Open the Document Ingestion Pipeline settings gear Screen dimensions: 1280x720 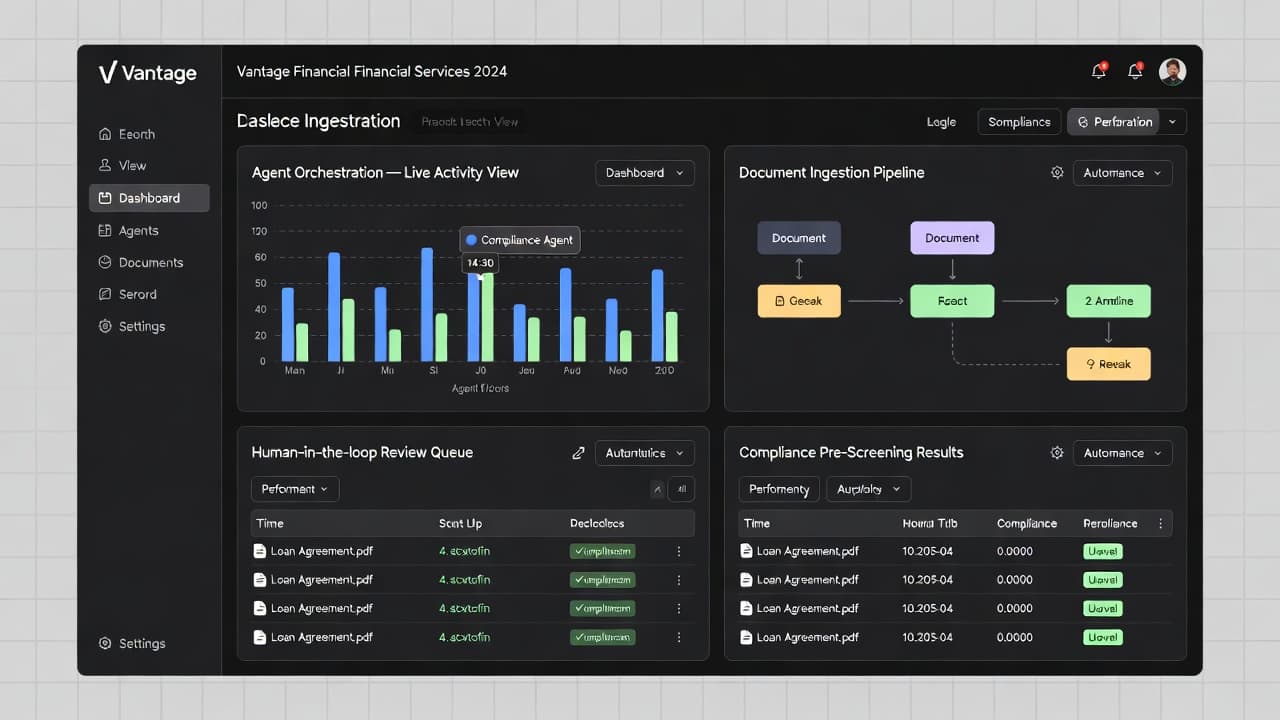point(1057,172)
